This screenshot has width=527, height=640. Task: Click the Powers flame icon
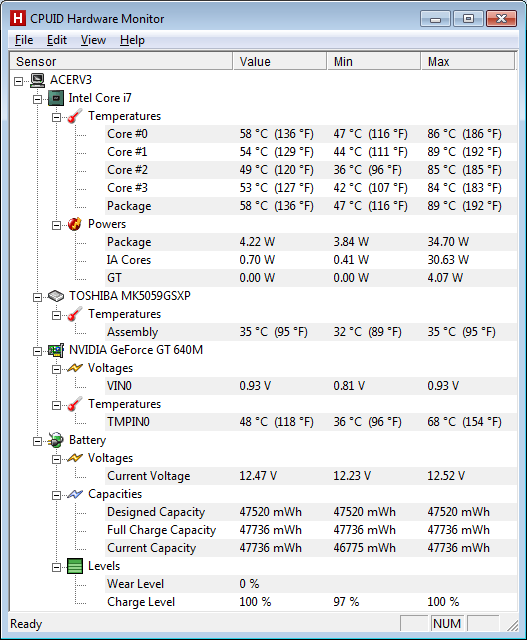click(x=75, y=224)
